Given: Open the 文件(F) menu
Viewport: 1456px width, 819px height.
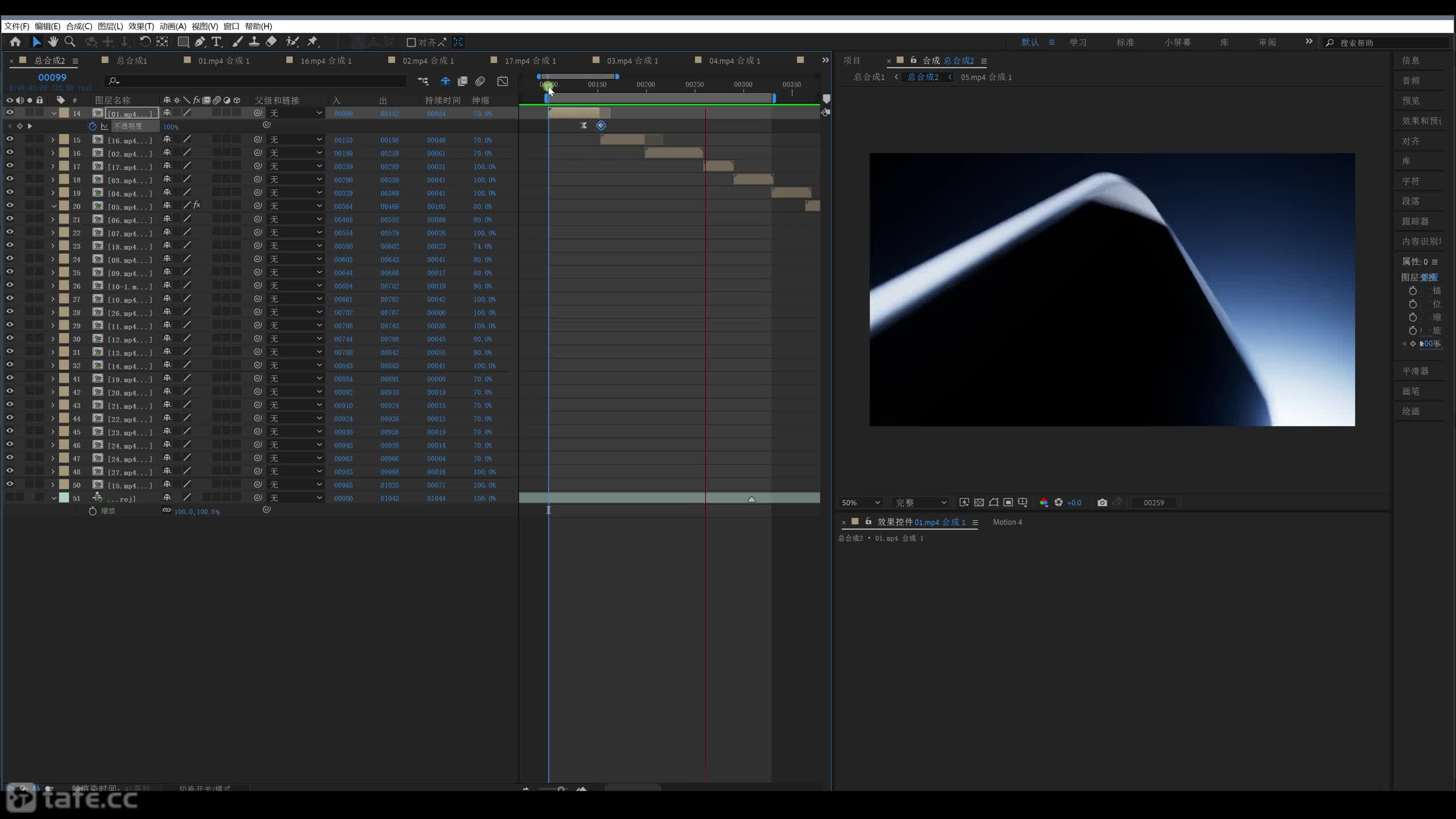Looking at the screenshot, I should click(16, 26).
